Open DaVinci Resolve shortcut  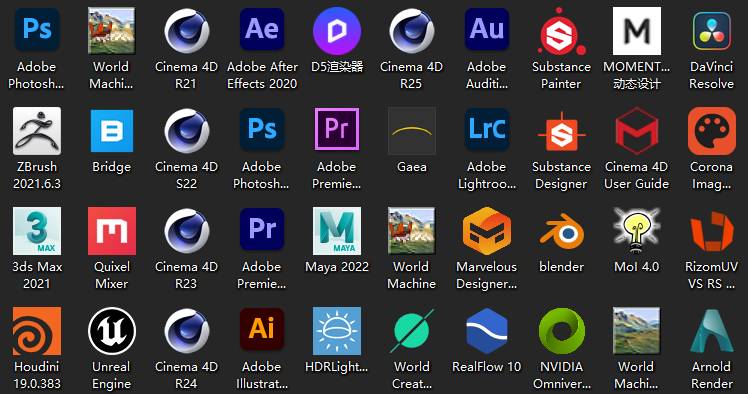[x=711, y=31]
